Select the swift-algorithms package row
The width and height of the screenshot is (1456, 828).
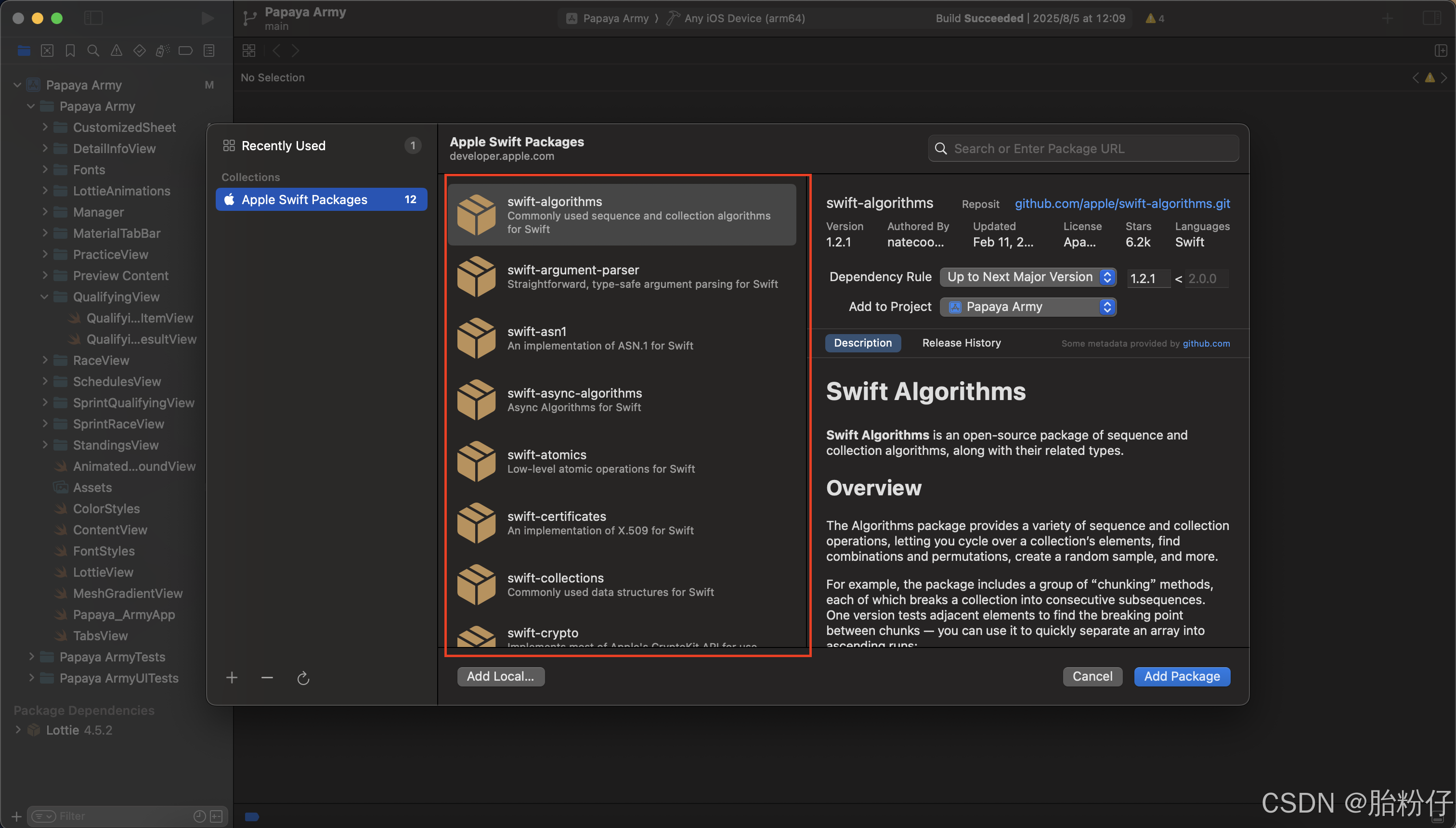click(x=622, y=215)
